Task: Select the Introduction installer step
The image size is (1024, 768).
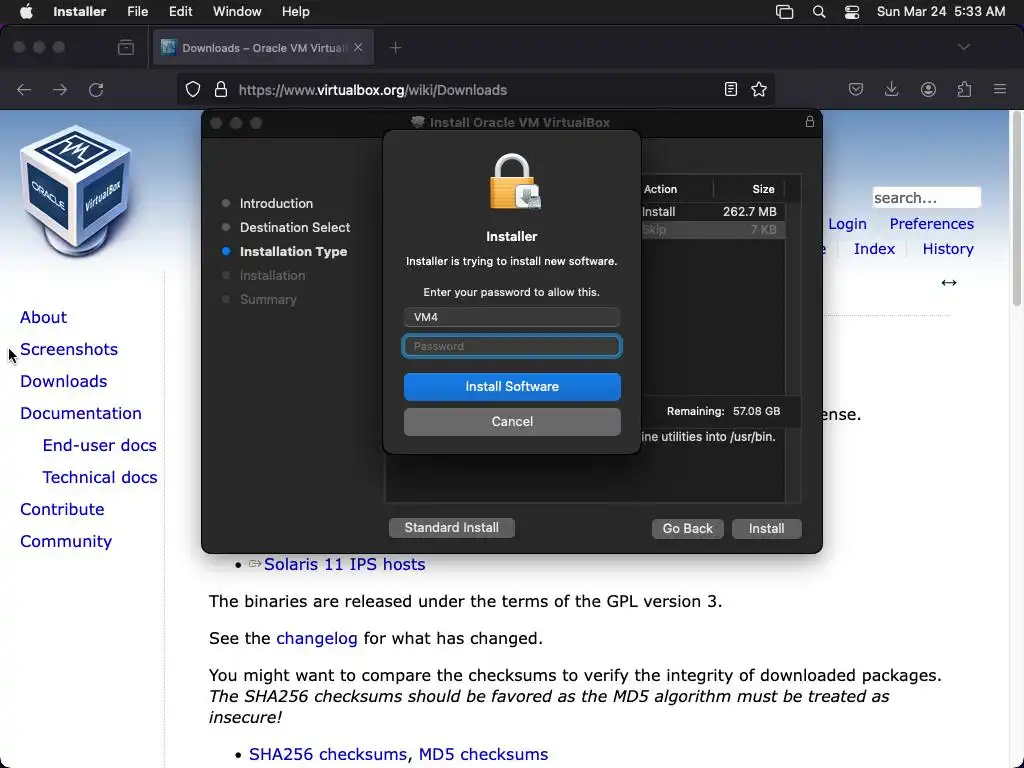Action: pyautogui.click(x=276, y=204)
